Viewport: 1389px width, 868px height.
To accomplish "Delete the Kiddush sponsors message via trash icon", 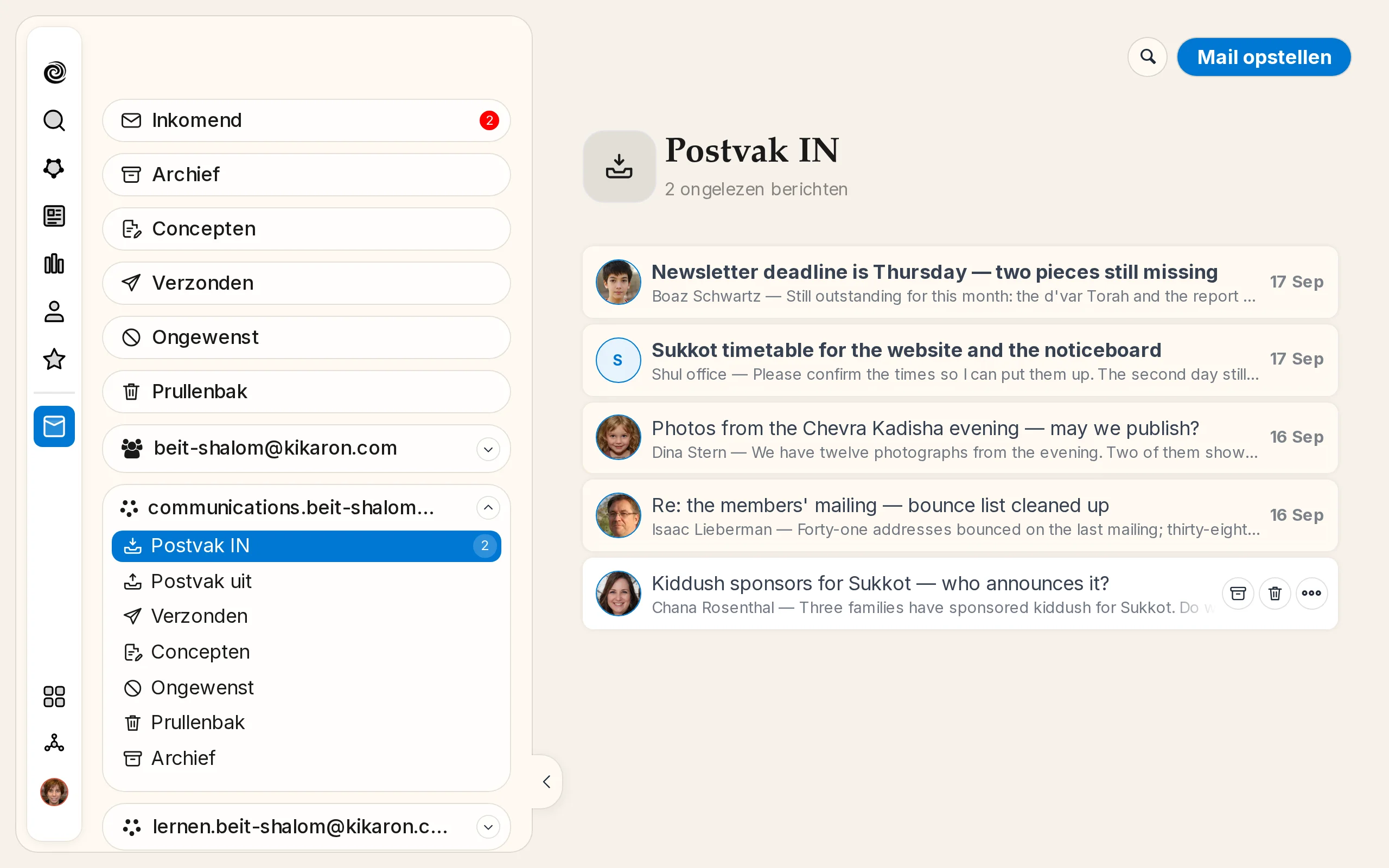I will (x=1275, y=593).
